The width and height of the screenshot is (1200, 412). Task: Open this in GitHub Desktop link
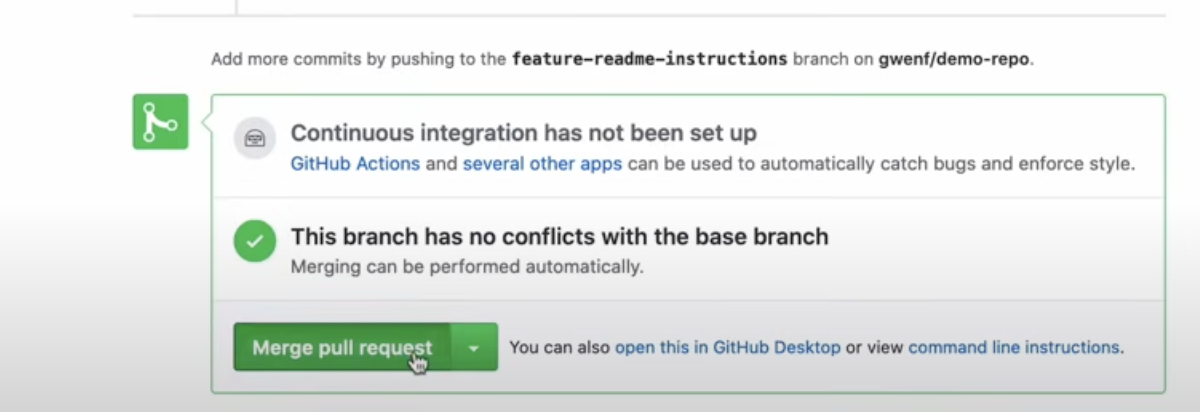727,347
